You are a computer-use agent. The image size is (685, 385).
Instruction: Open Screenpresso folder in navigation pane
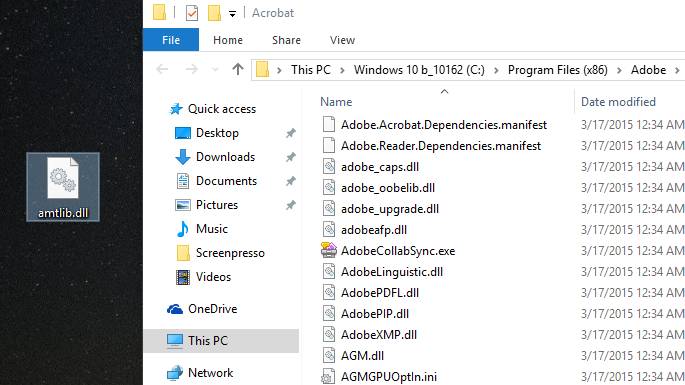pos(230,253)
